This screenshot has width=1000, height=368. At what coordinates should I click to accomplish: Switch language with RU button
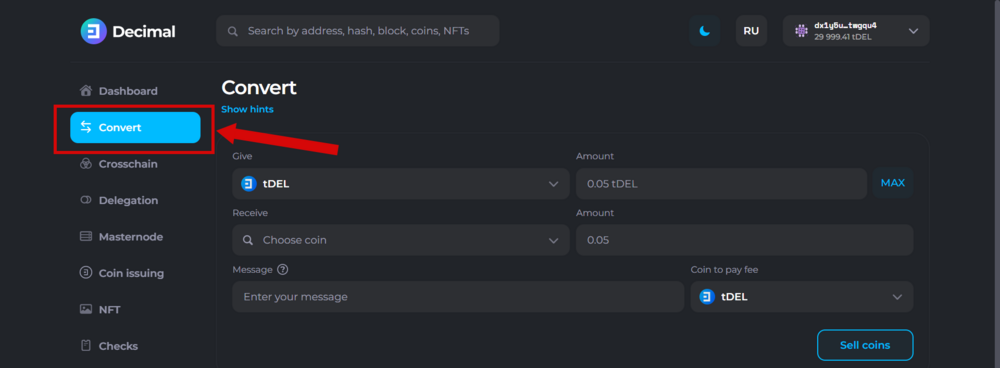751,31
